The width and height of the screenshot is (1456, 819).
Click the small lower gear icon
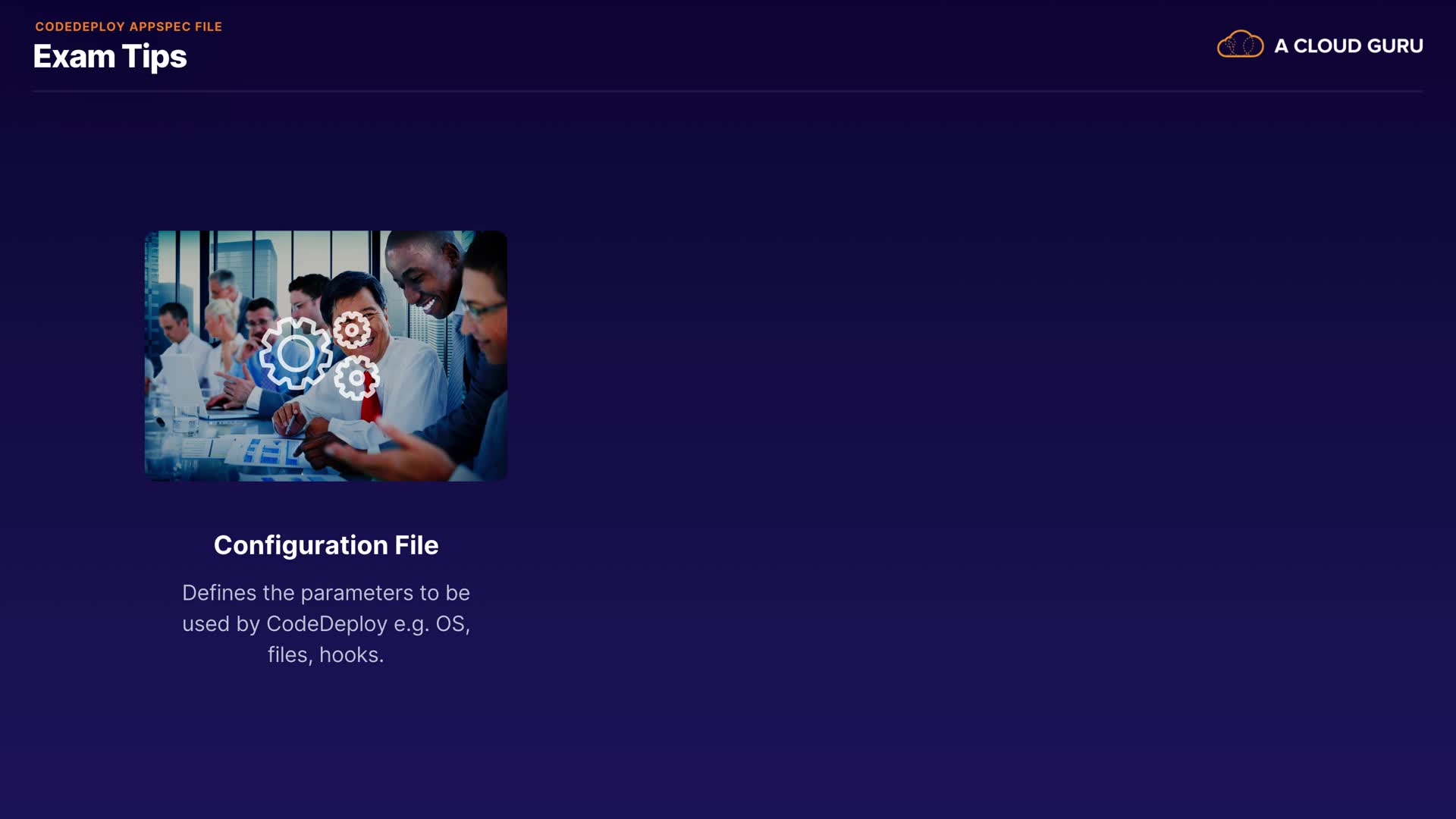coord(356,378)
